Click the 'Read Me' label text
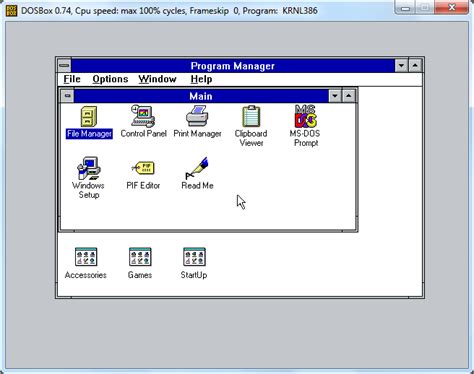The image size is (474, 374). [x=197, y=185]
